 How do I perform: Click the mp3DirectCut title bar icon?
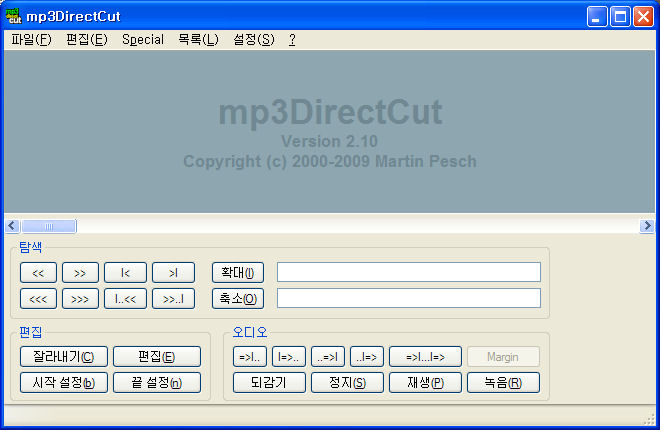pyautogui.click(x=13, y=16)
